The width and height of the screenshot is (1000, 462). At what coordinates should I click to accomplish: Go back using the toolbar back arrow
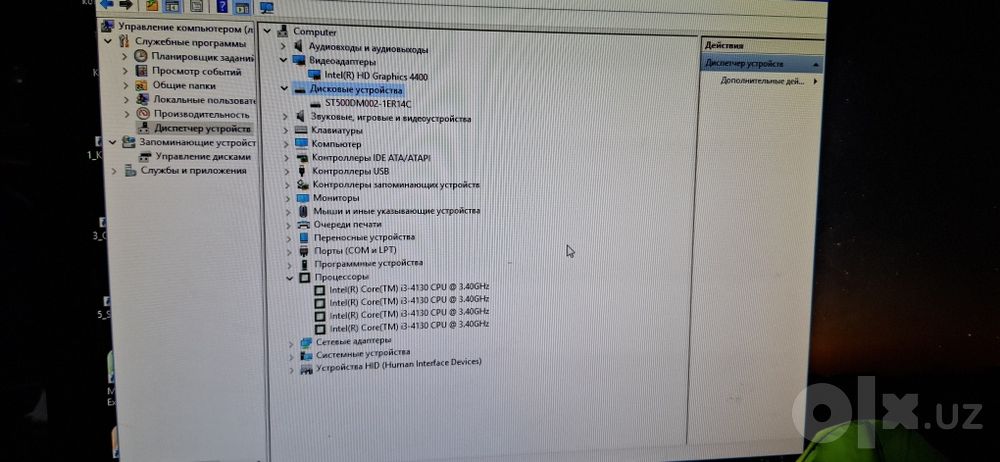(107, 4)
